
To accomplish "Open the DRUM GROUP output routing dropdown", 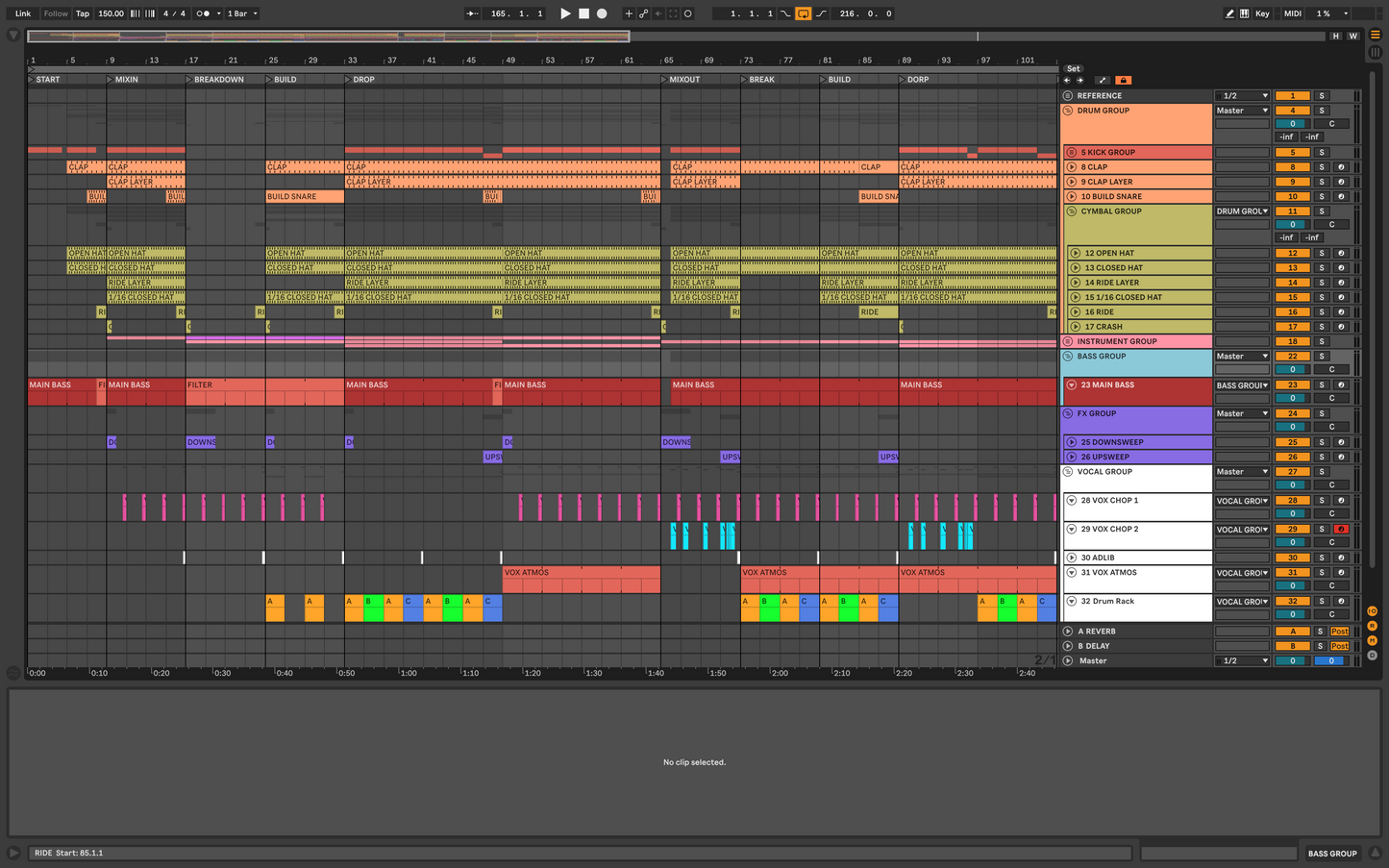I will coord(1242,111).
